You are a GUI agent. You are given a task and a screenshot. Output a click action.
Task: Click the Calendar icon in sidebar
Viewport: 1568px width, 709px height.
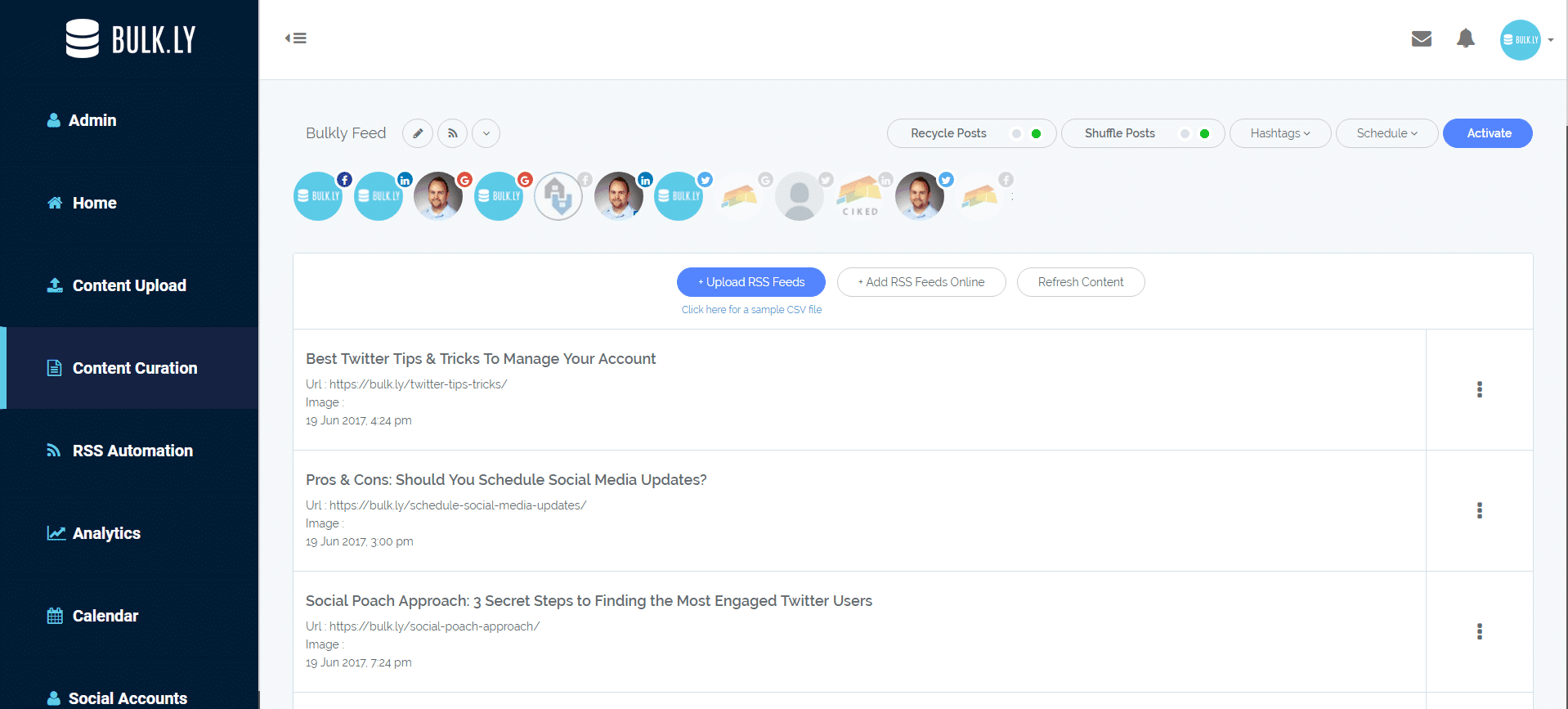[x=55, y=616]
